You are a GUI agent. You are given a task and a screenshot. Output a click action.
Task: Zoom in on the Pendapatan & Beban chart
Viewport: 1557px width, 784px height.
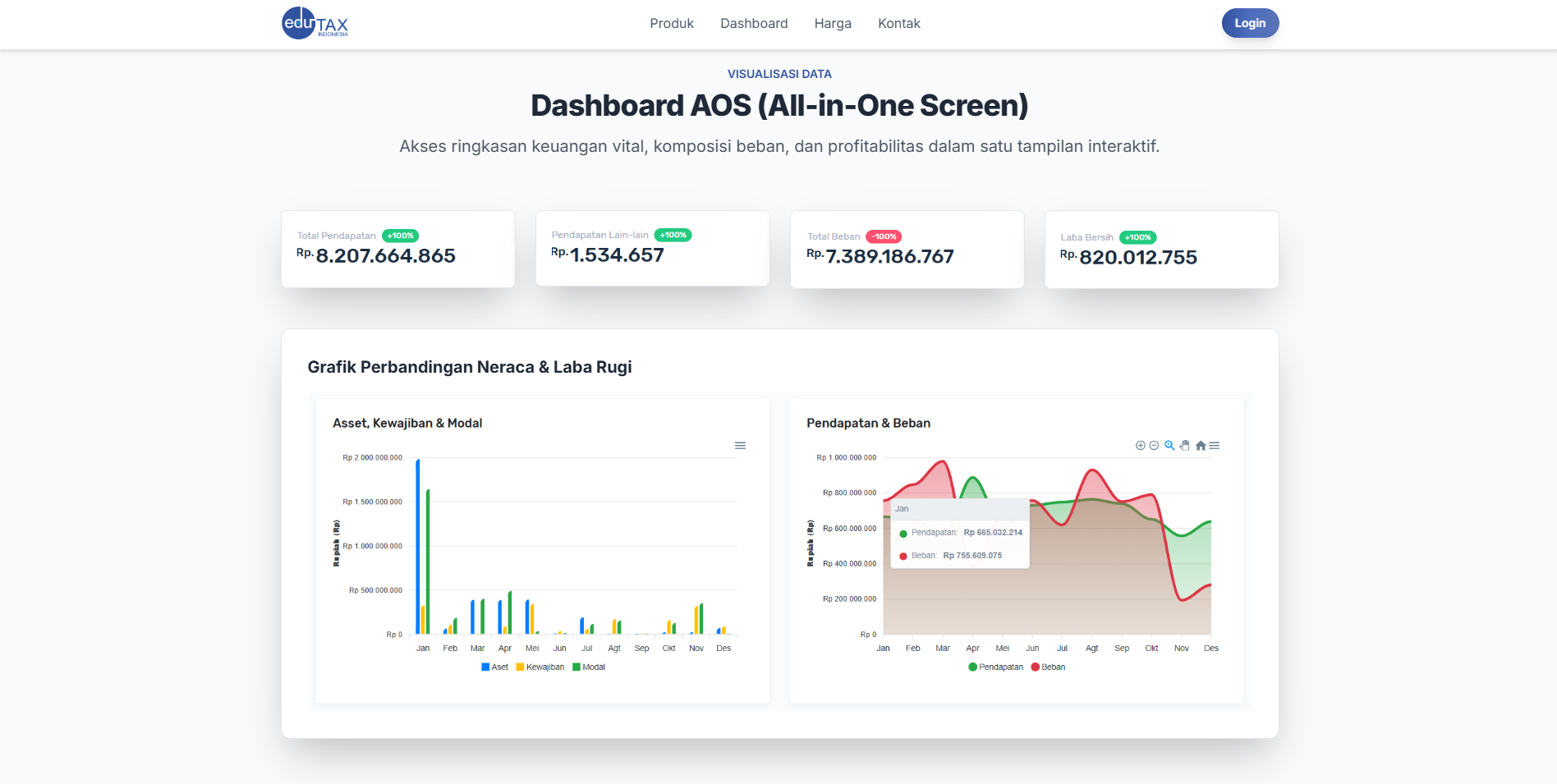click(1140, 446)
